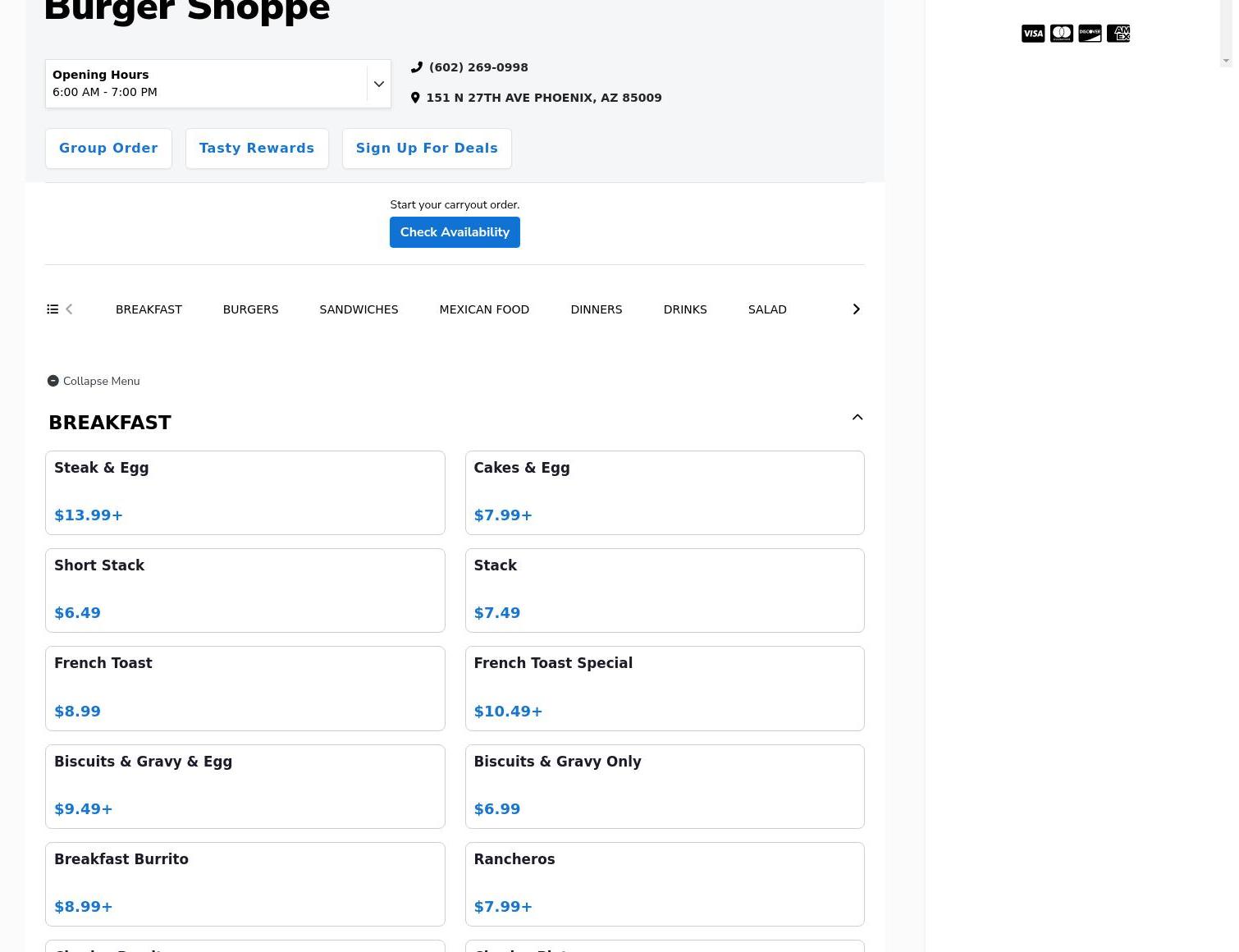Select the SANDWICHES category tab

pyautogui.click(x=359, y=309)
